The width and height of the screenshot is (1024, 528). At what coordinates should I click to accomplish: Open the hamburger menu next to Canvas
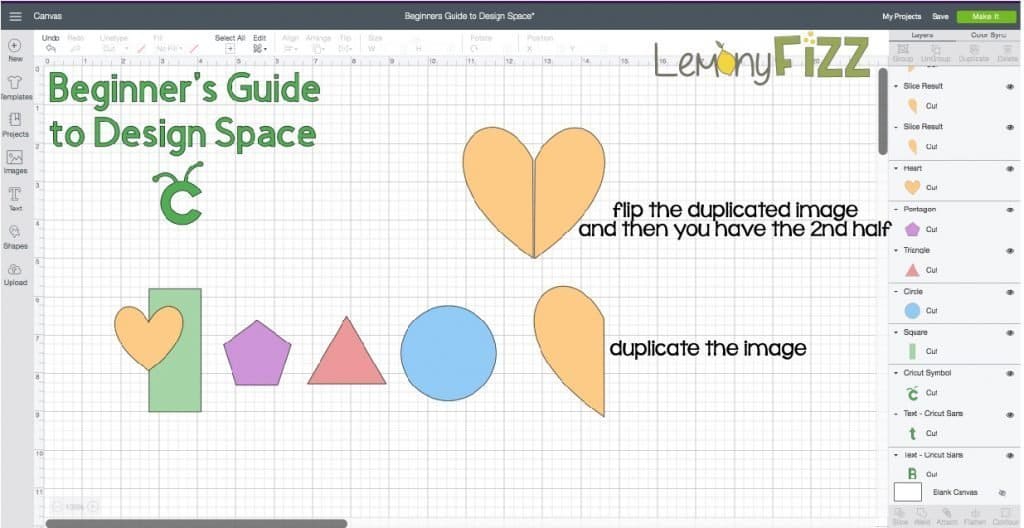[x=15, y=16]
